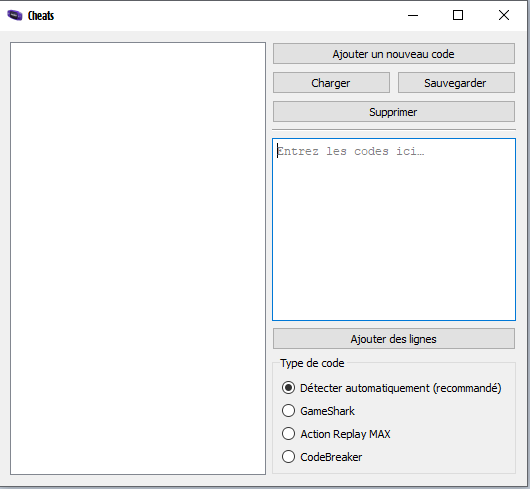The height and width of the screenshot is (489, 530).
Task: Minimize the Cheats window
Action: [413, 15]
